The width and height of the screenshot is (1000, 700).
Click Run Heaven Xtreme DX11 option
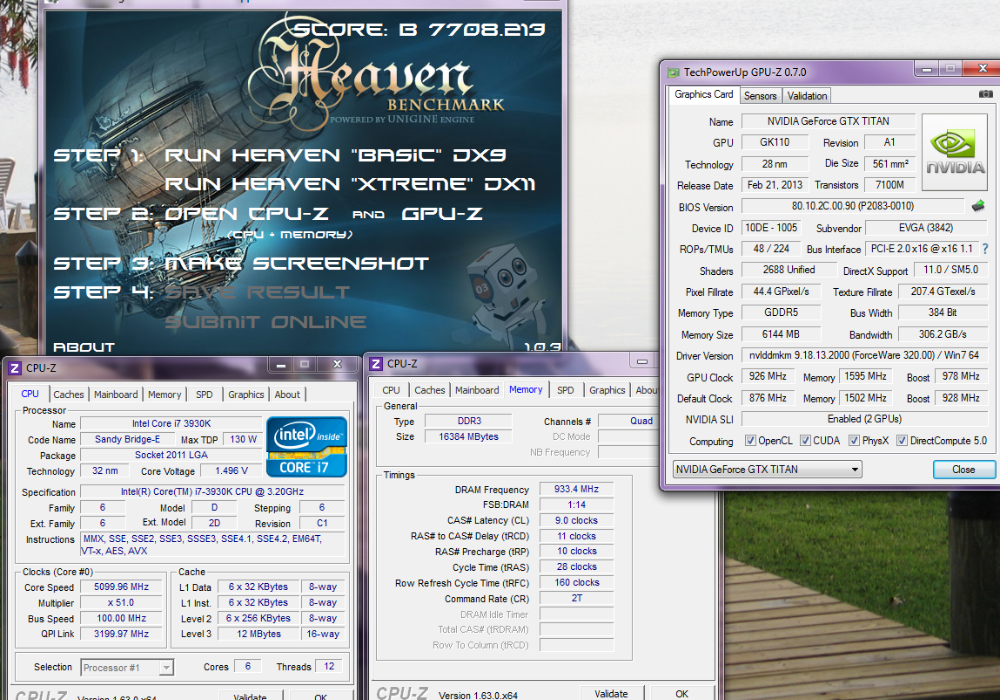click(350, 184)
